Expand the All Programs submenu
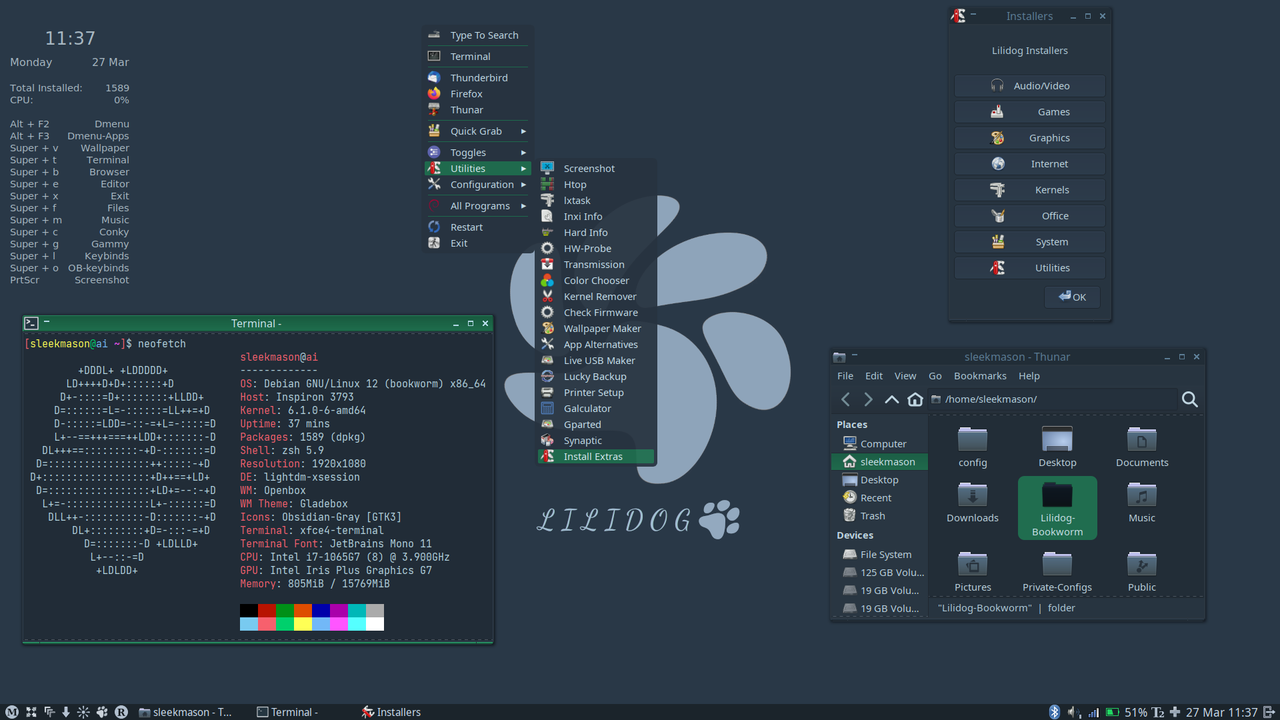The width and height of the screenshot is (1280, 720). [478, 205]
